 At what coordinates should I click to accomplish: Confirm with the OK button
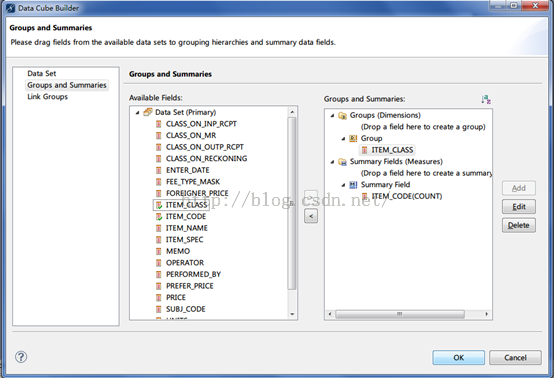(x=459, y=358)
